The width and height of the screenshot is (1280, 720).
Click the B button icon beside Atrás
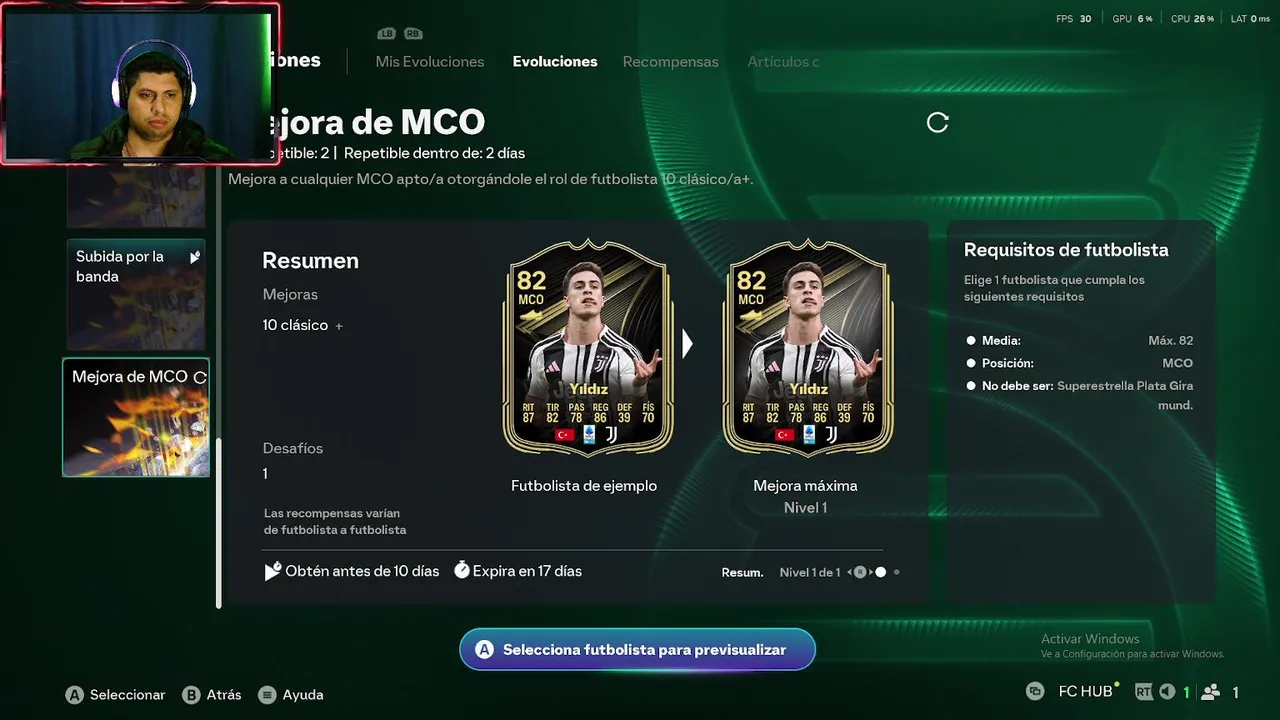[191, 695]
